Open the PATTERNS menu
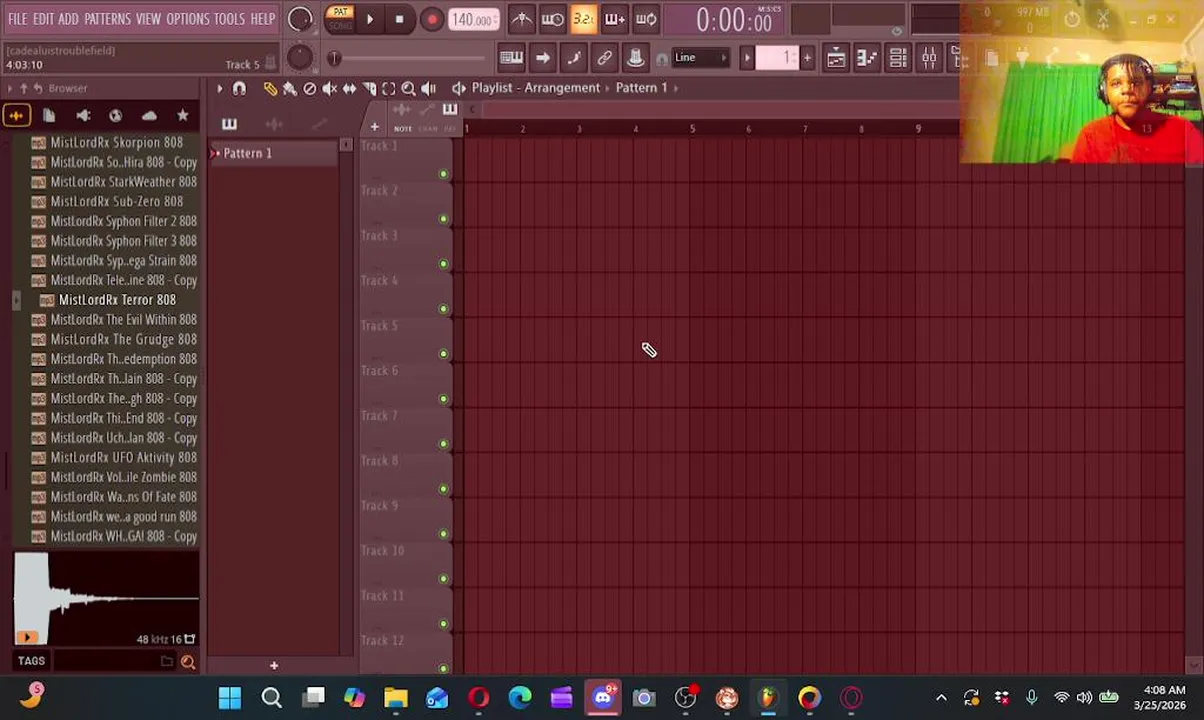The width and height of the screenshot is (1204, 720). [x=107, y=19]
